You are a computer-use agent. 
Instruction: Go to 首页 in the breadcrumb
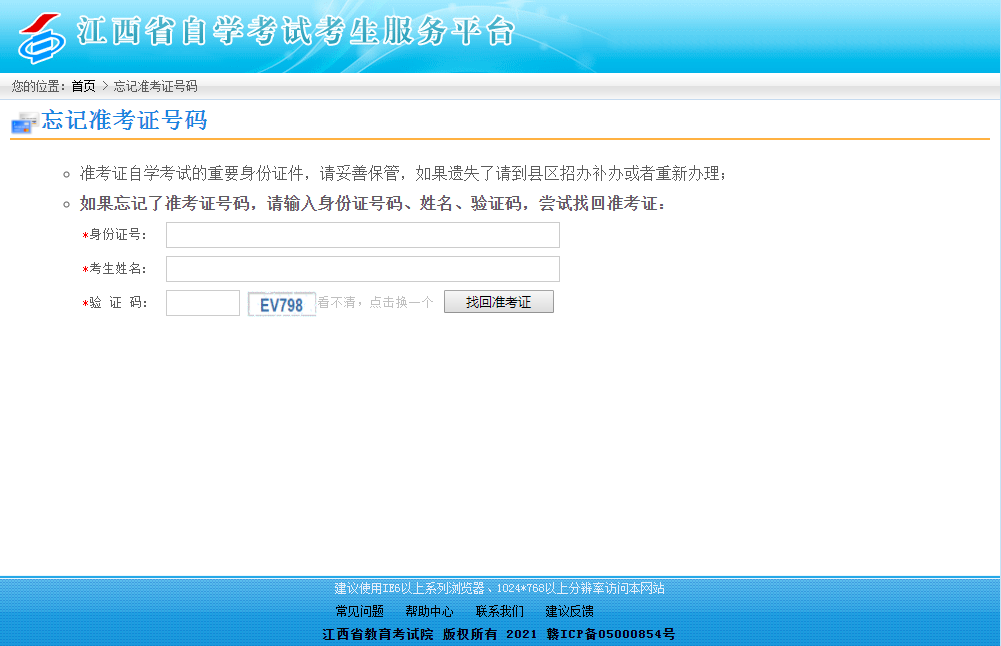(x=83, y=87)
